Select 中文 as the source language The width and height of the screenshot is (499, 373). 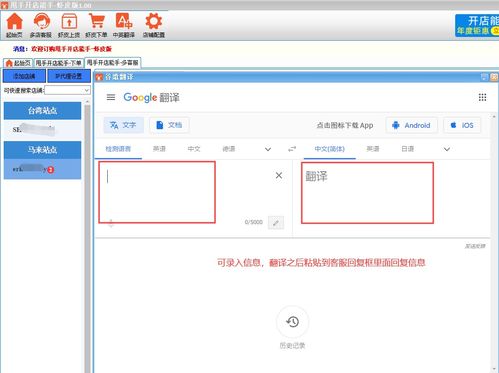[x=194, y=149]
